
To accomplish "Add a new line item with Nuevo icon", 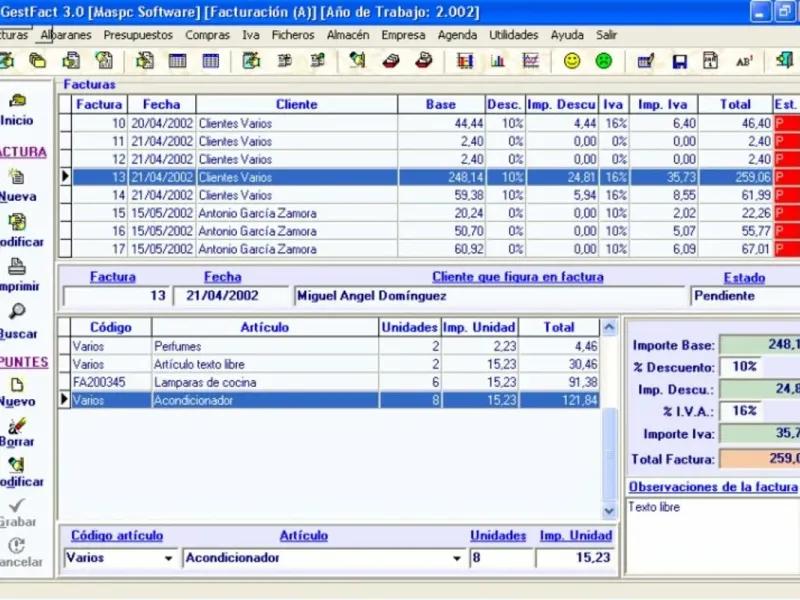I will point(17,383).
